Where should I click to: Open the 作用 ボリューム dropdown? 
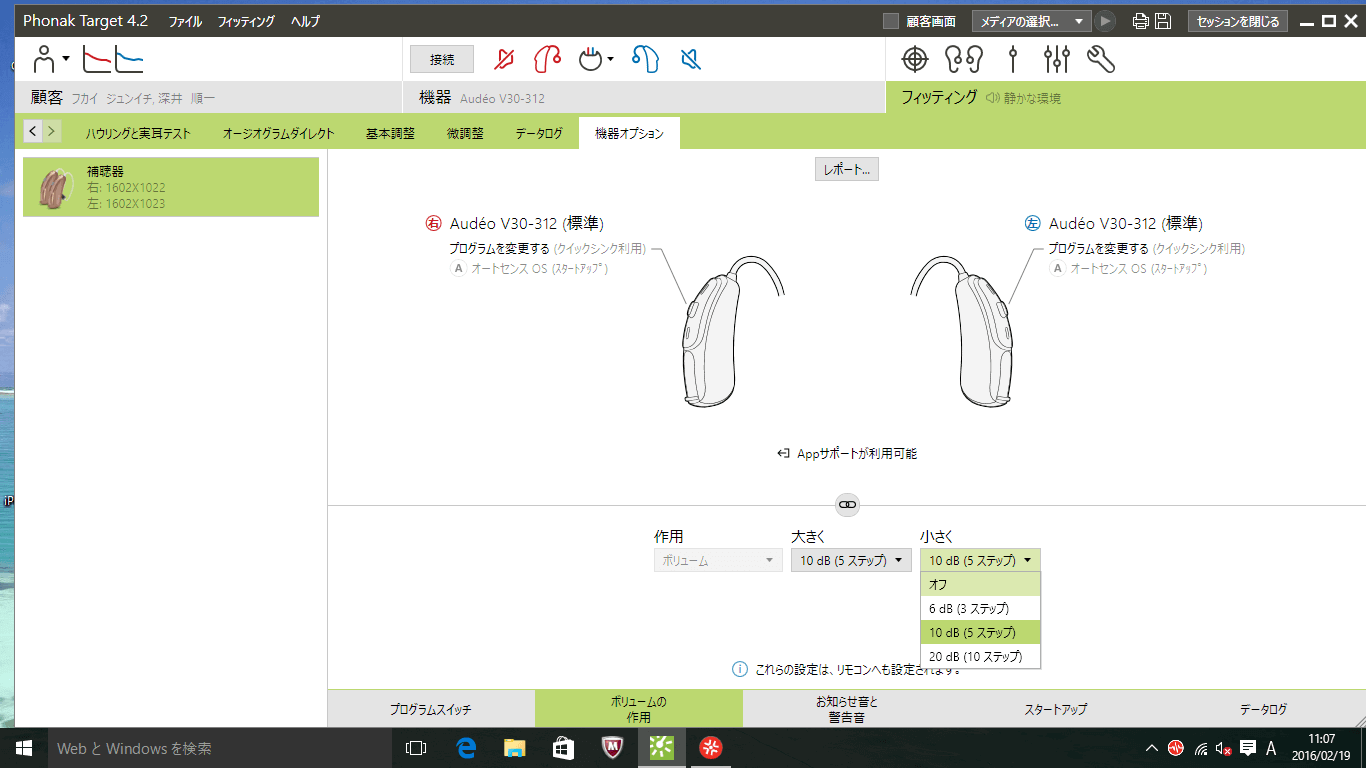pos(718,560)
